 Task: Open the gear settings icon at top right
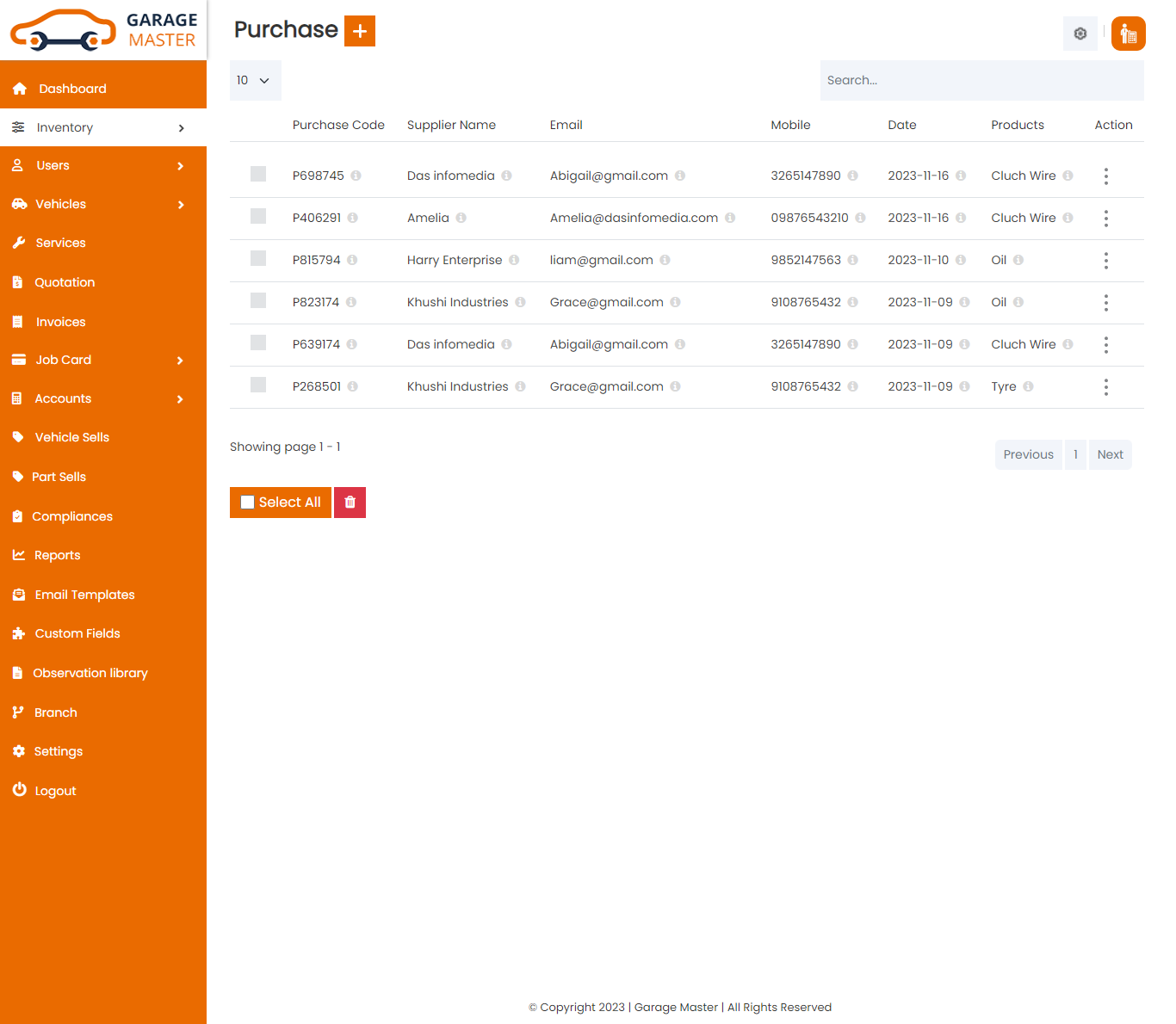click(x=1080, y=34)
